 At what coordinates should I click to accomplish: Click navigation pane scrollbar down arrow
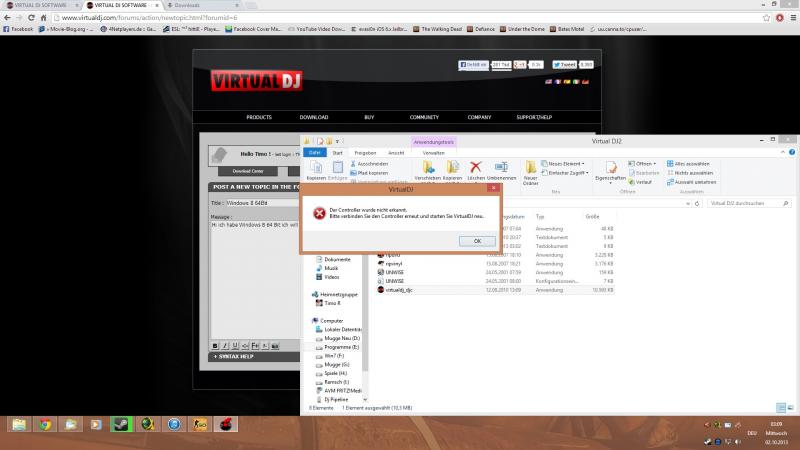[x=365, y=399]
